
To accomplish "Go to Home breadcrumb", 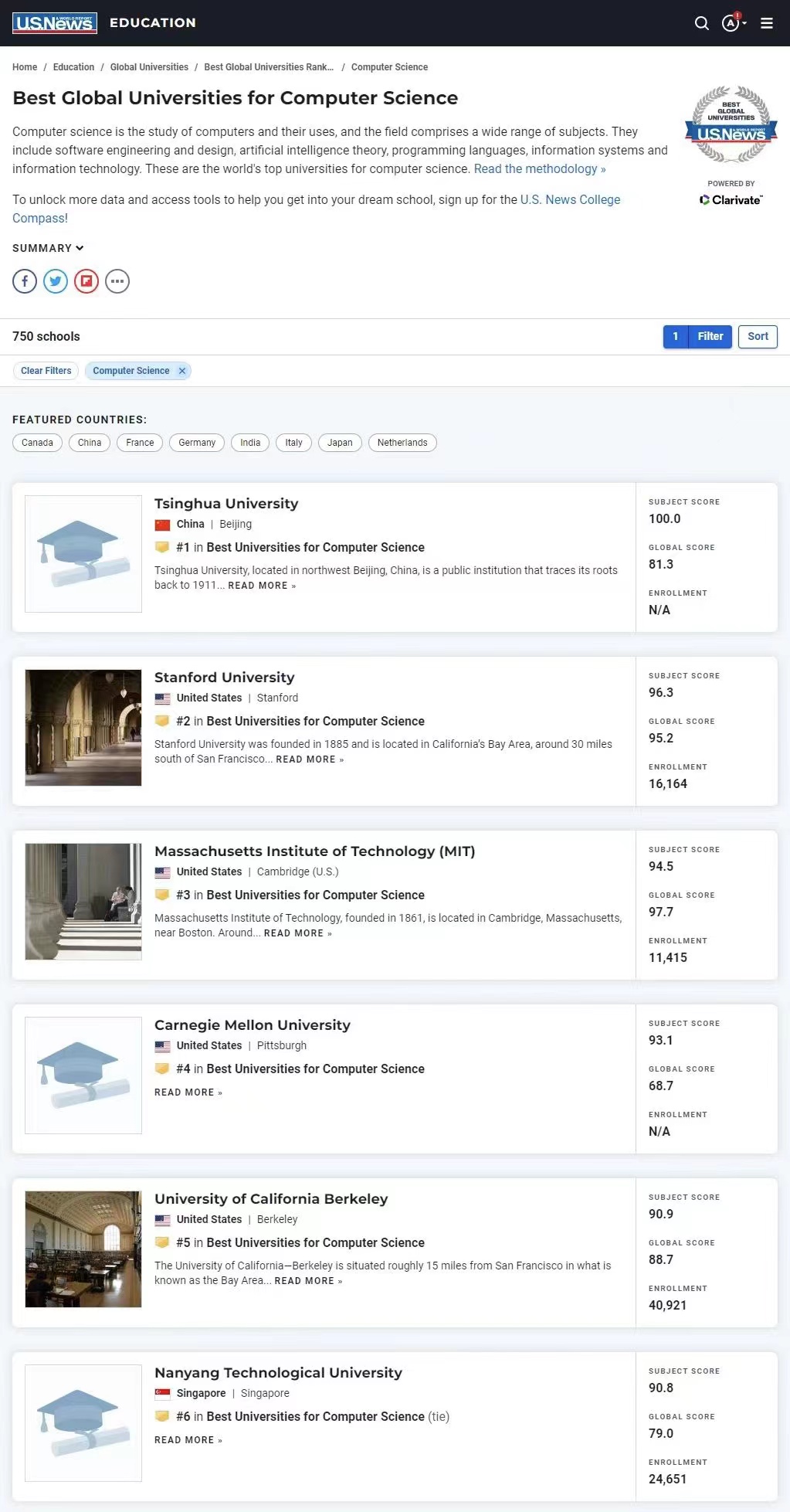I will pyautogui.click(x=25, y=67).
